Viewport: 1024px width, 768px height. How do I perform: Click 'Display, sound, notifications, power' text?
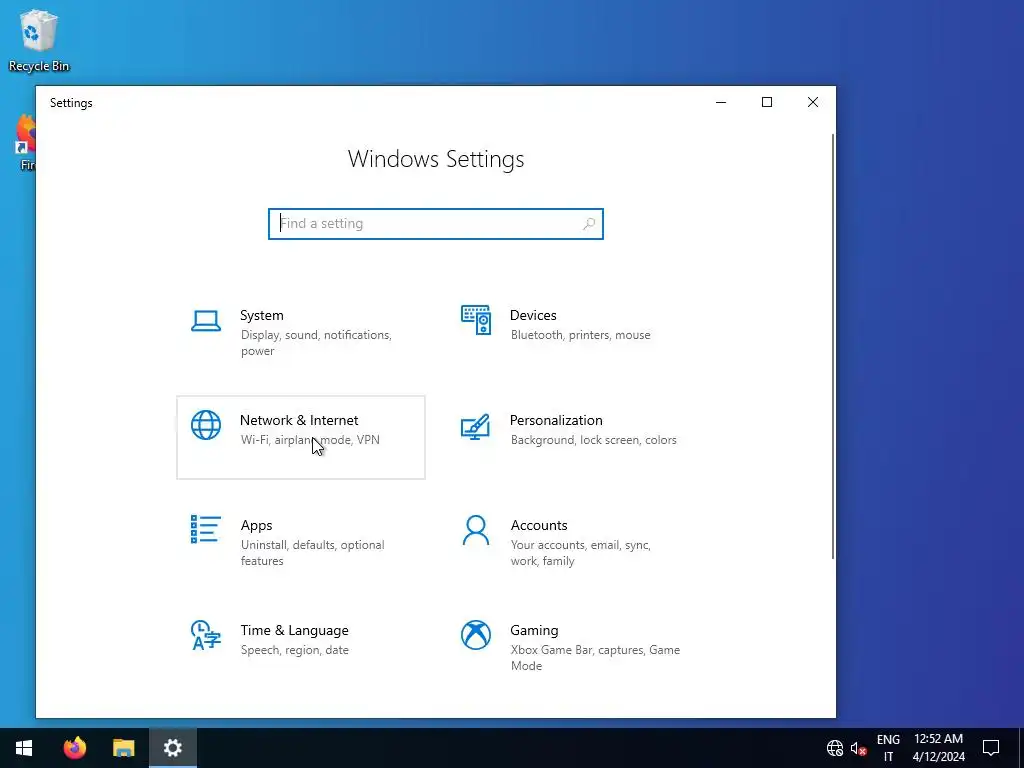[x=316, y=343]
